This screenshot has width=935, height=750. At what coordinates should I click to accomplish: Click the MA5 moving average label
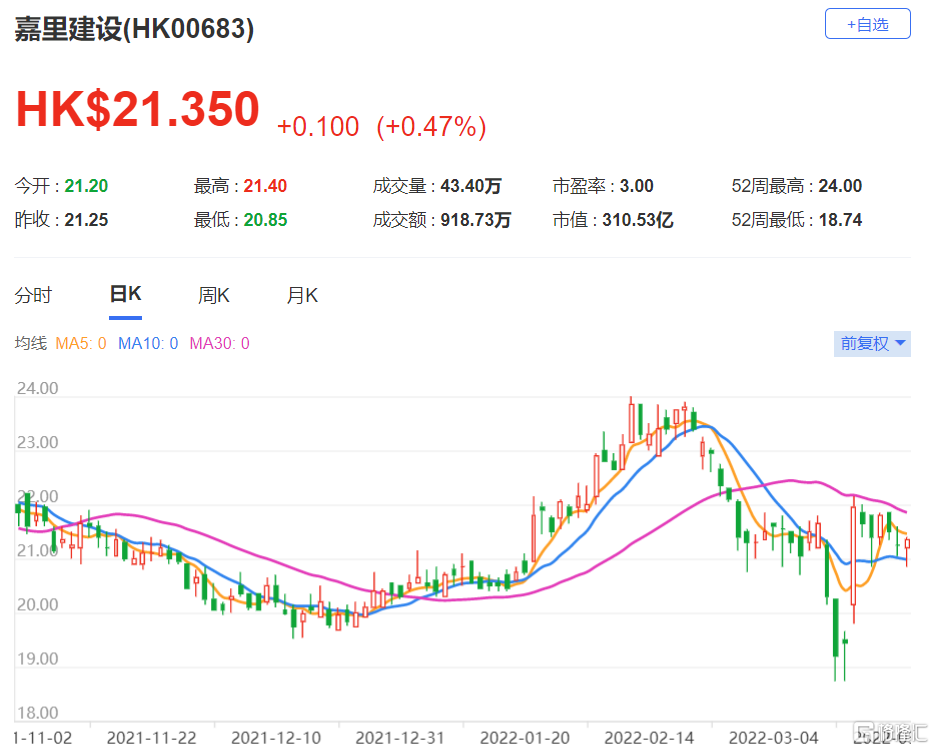pos(81,343)
